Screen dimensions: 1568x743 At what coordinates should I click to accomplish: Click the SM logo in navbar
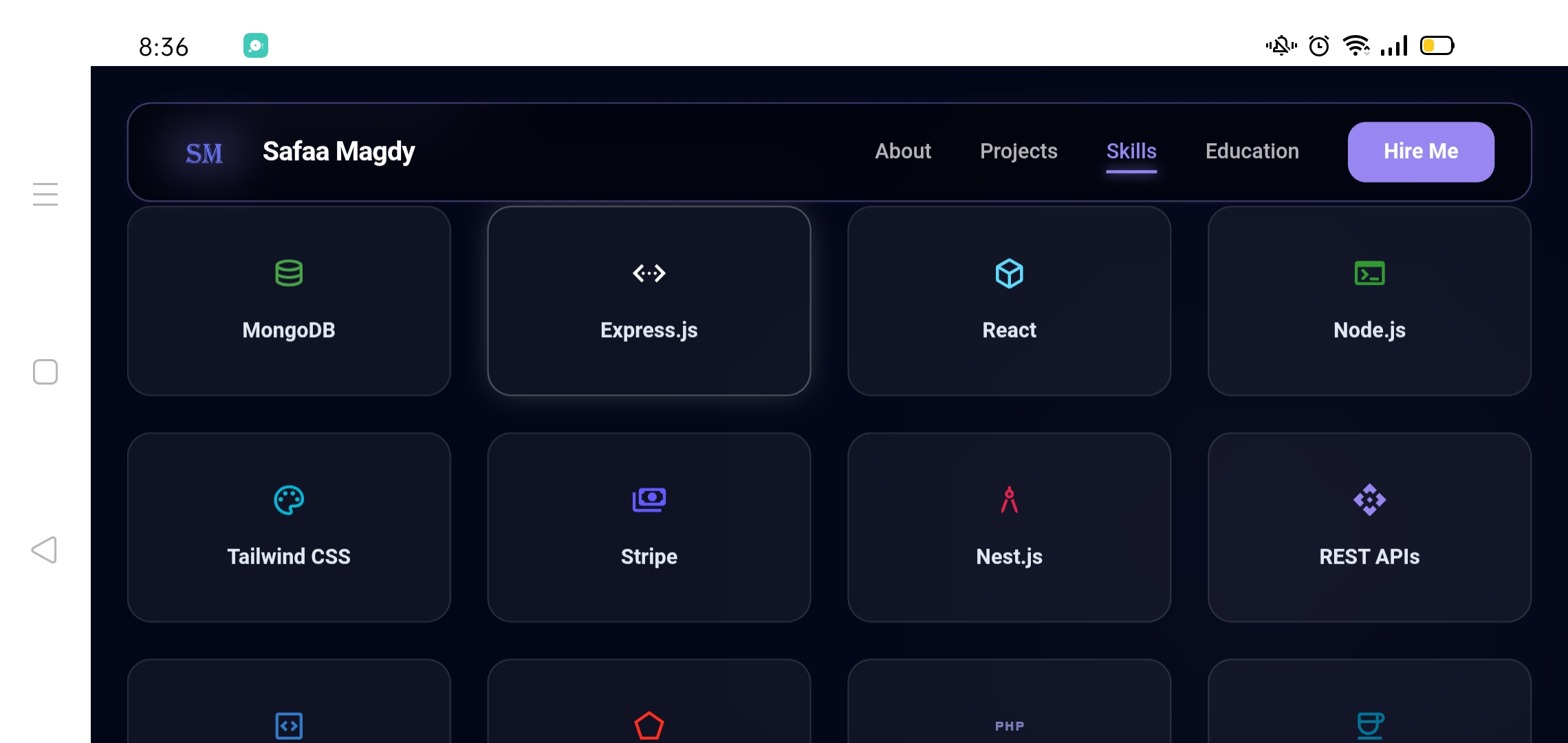204,153
